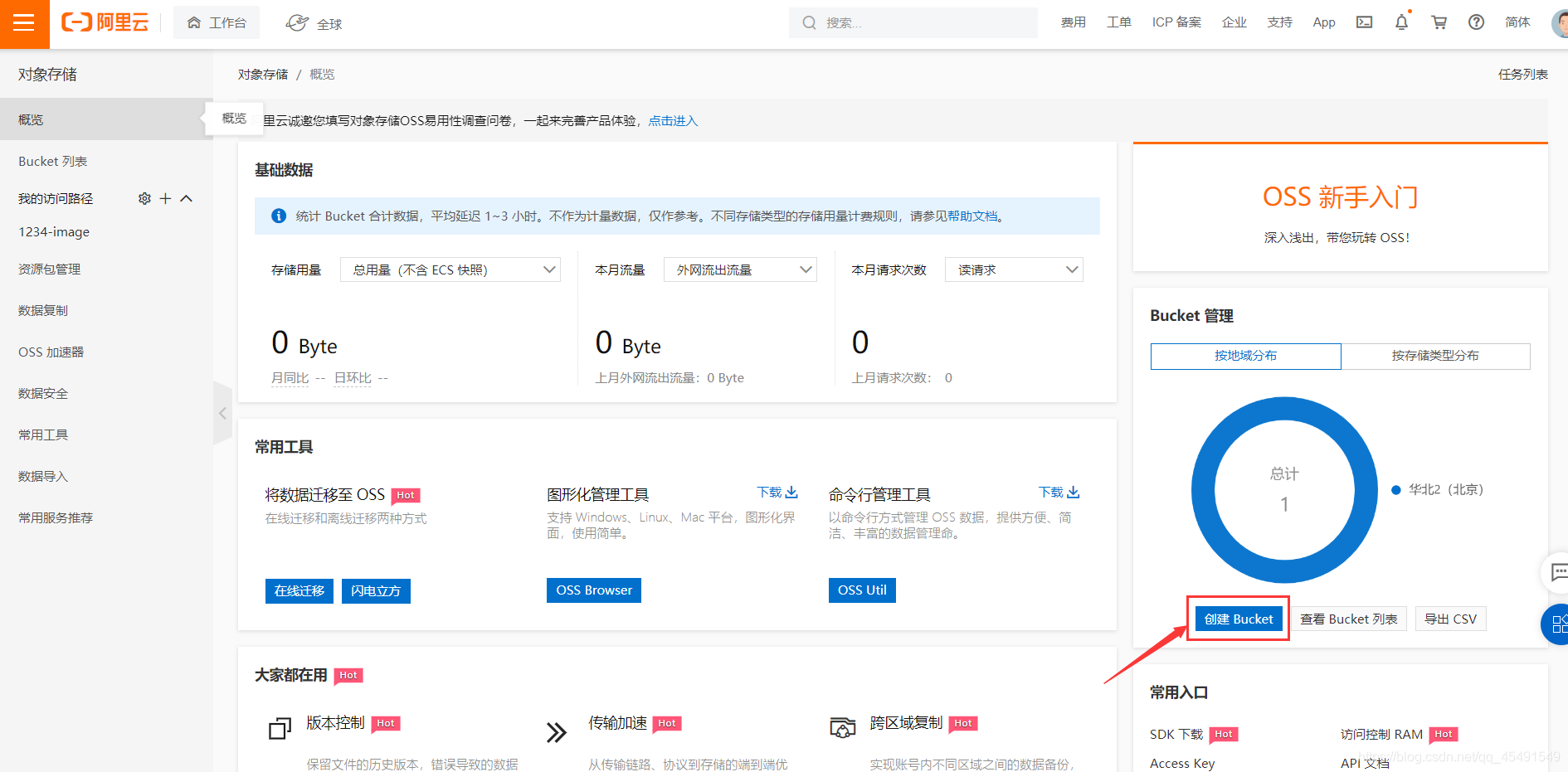Click the Alibaba Cloud logo
This screenshot has width=1568, height=772.
[105, 22]
